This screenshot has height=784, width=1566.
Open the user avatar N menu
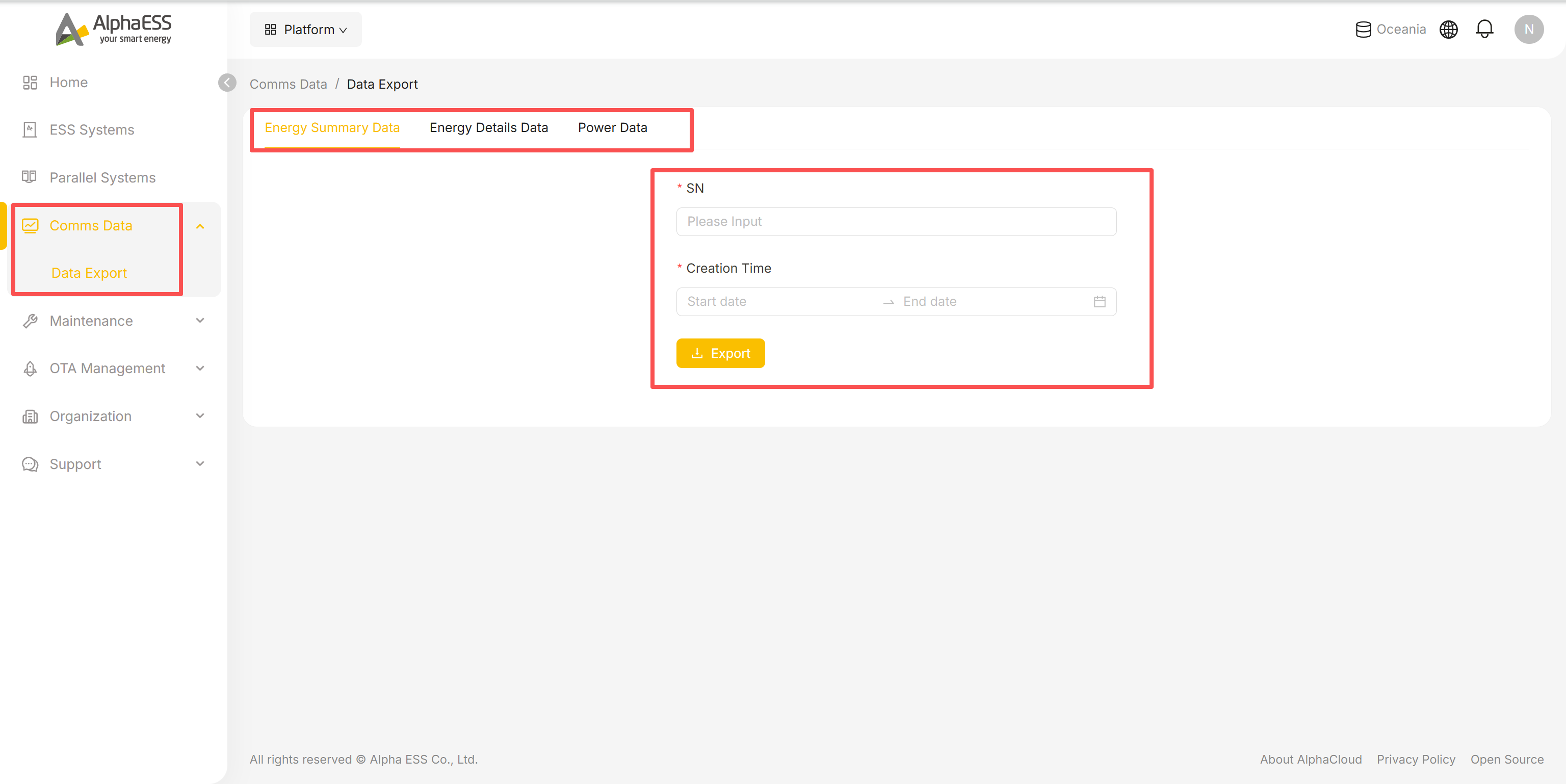click(x=1528, y=29)
